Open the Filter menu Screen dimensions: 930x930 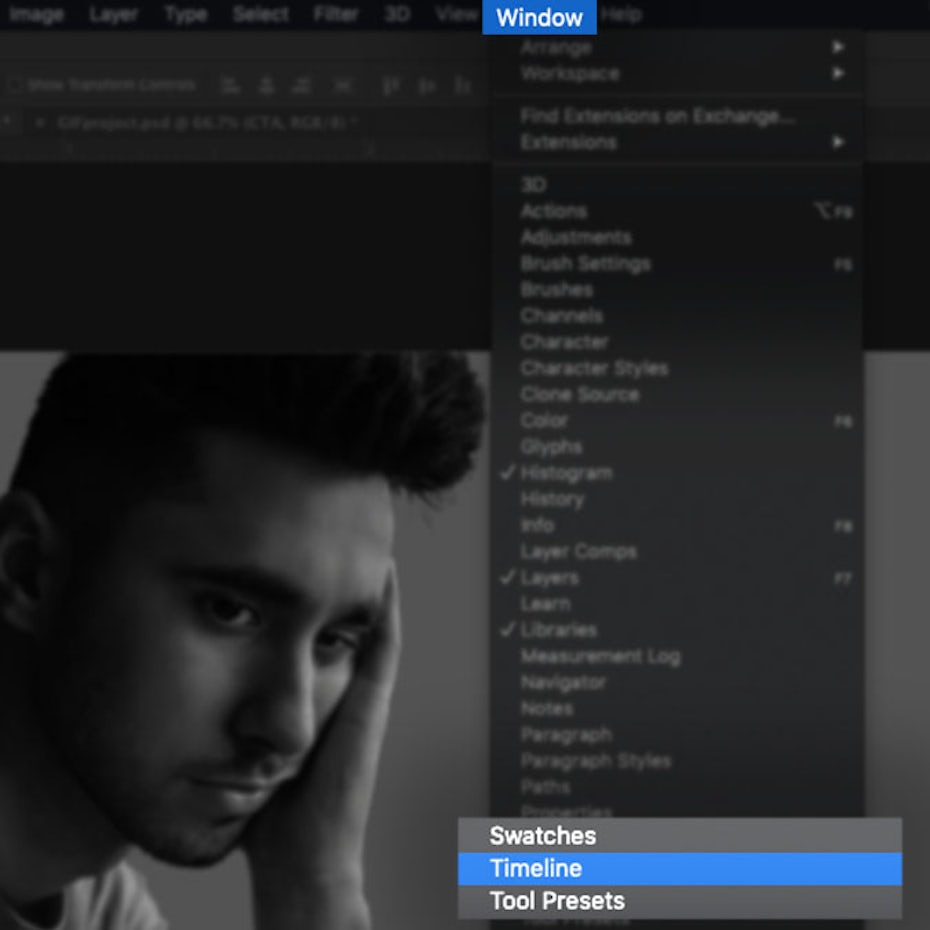335,15
